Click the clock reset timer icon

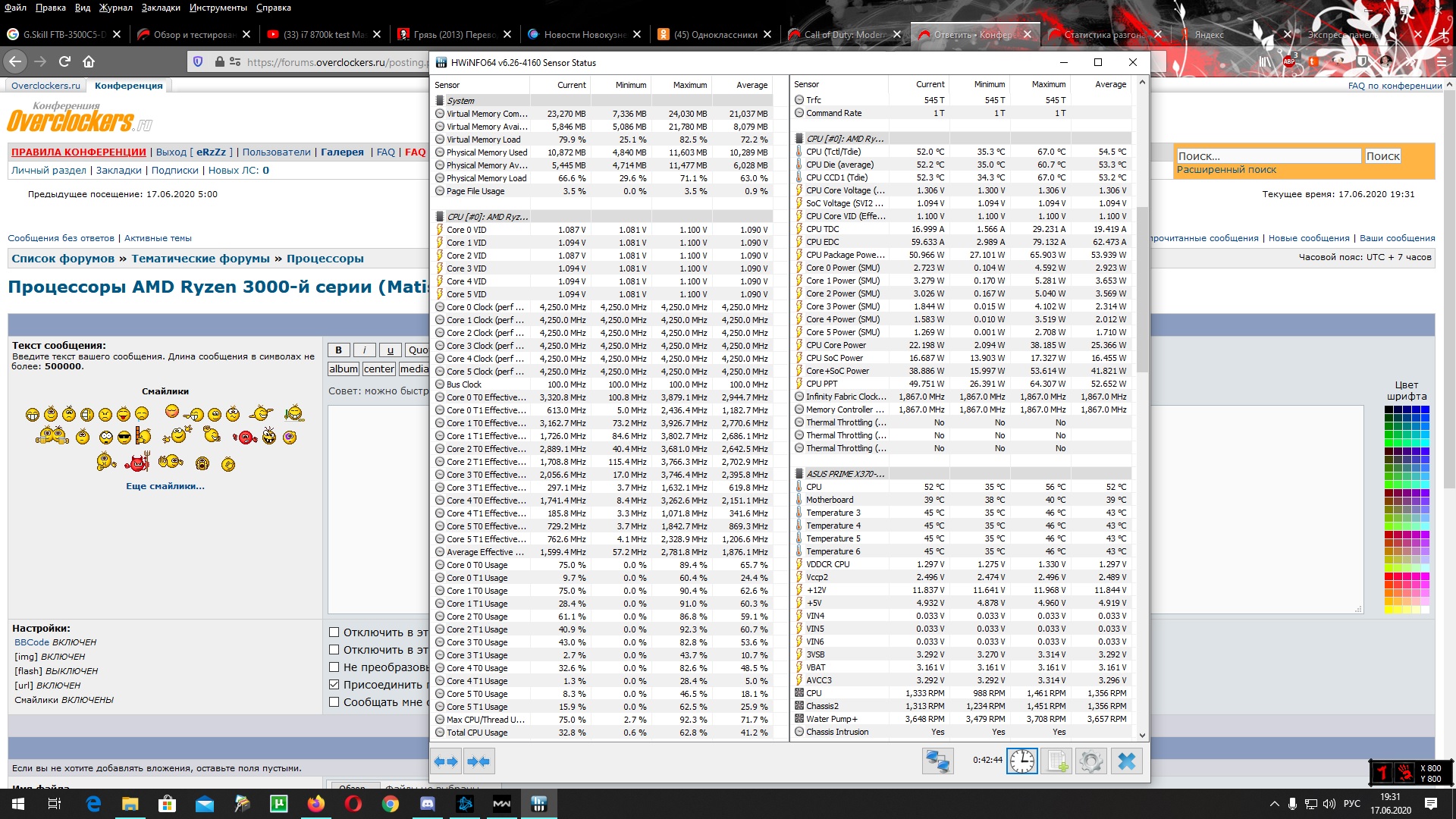1021,761
